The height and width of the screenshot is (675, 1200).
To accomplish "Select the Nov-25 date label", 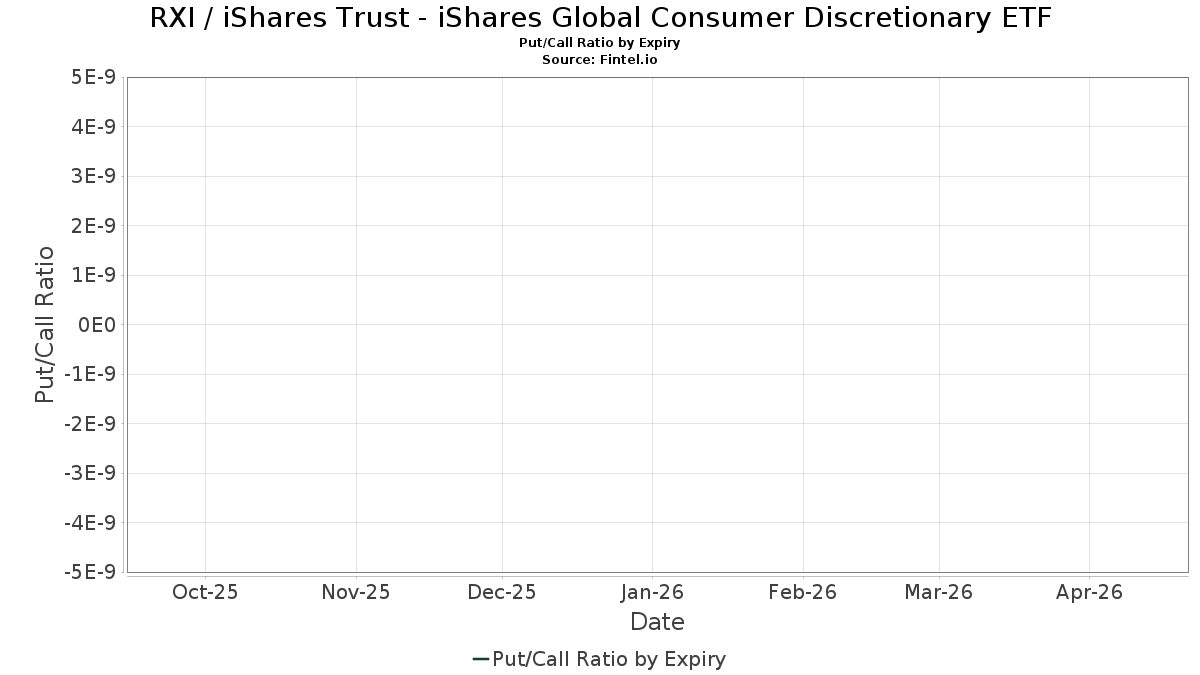I will (356, 592).
